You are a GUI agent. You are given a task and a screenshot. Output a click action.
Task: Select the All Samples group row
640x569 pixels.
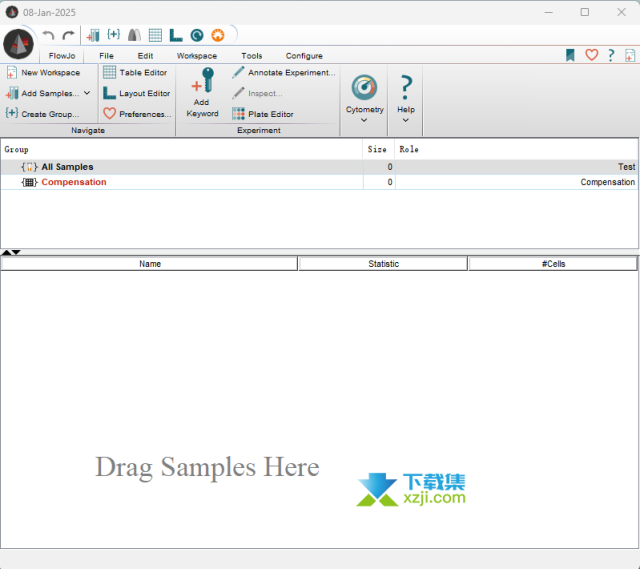tap(319, 167)
